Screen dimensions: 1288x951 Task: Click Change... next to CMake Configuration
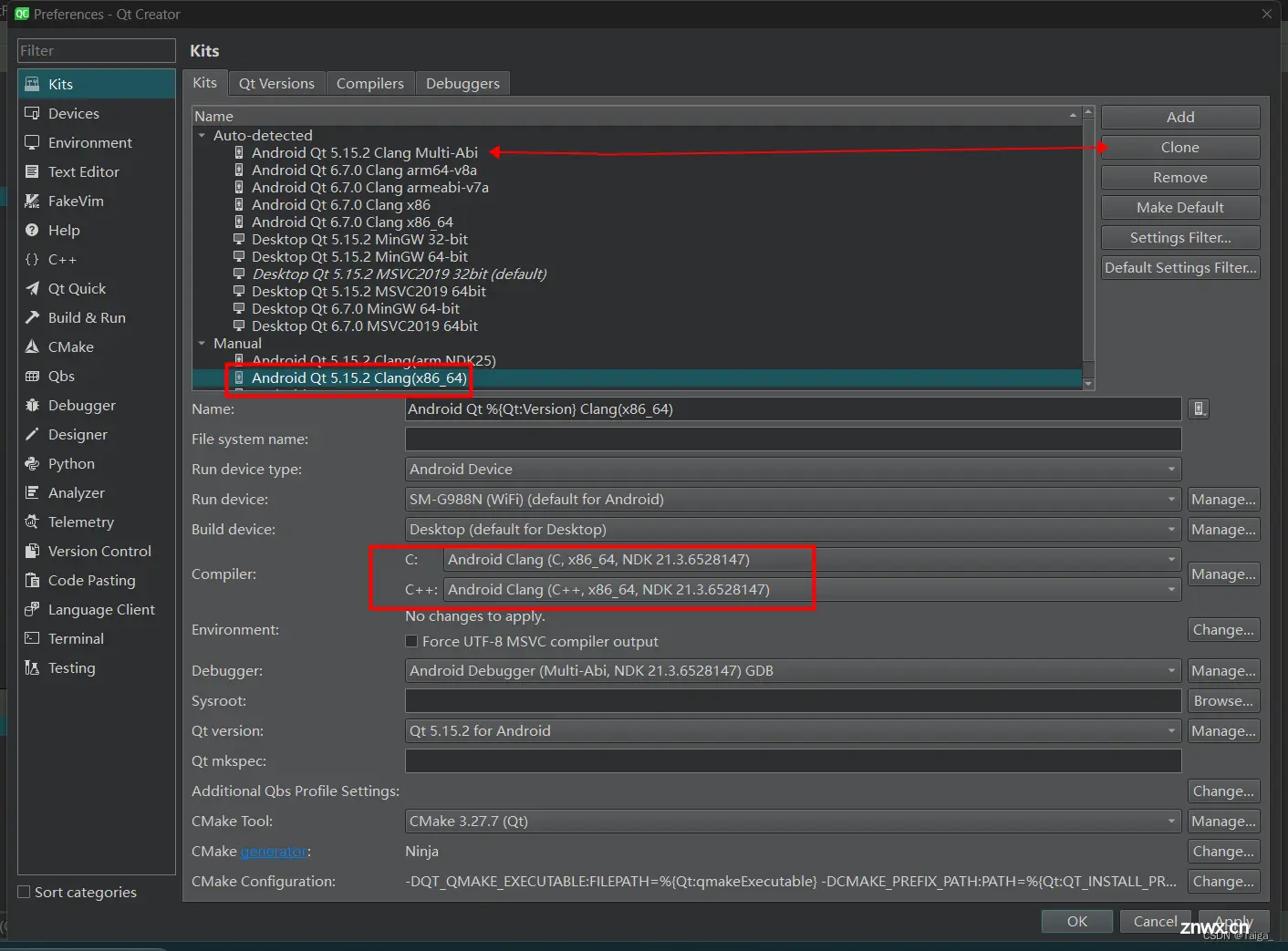[x=1223, y=881]
